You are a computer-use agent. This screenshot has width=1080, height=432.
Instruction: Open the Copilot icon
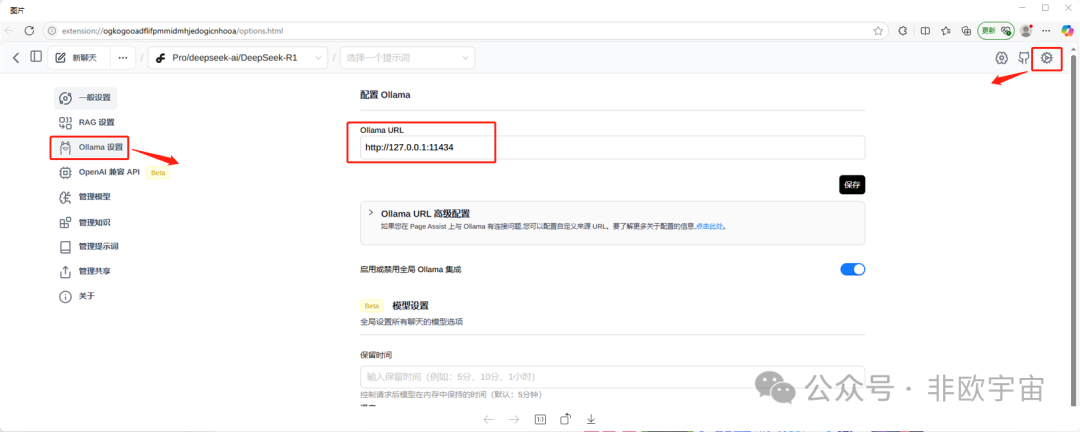click(x=1067, y=31)
